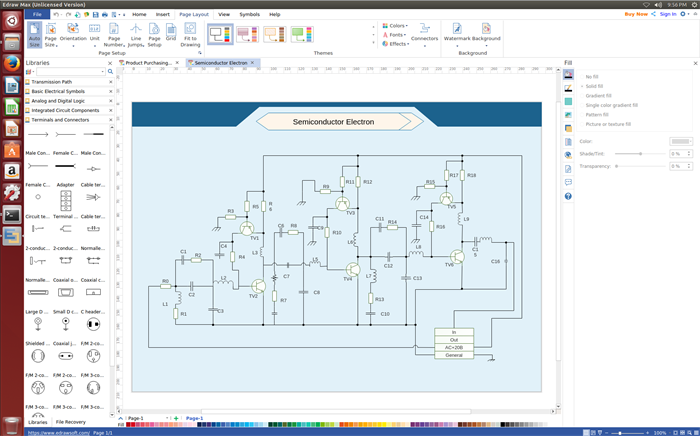Screen dimensions: 700x436
Task: Open the fill Color picker dropdown
Action: [x=681, y=141]
